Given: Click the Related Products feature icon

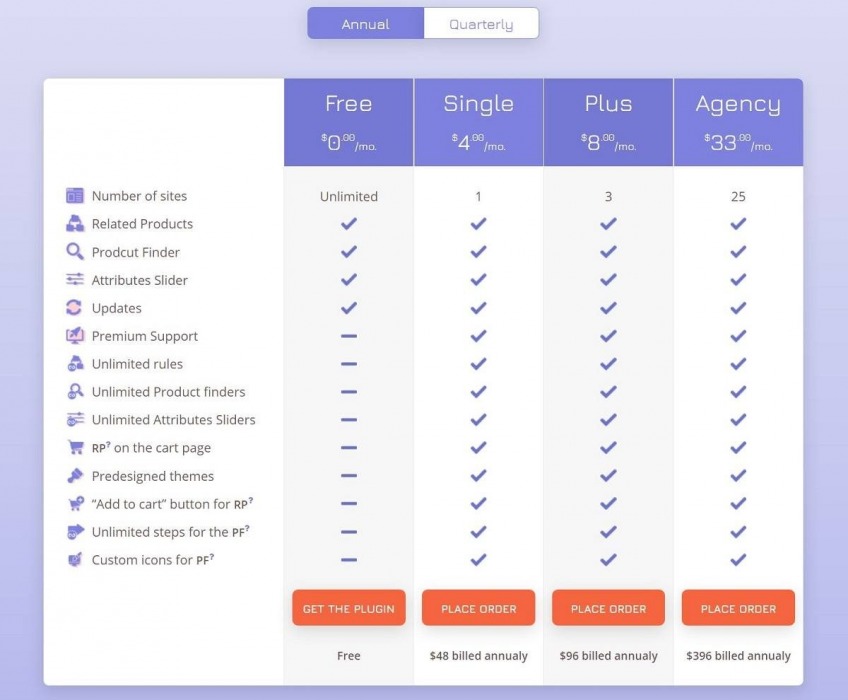Looking at the screenshot, I should tap(75, 224).
